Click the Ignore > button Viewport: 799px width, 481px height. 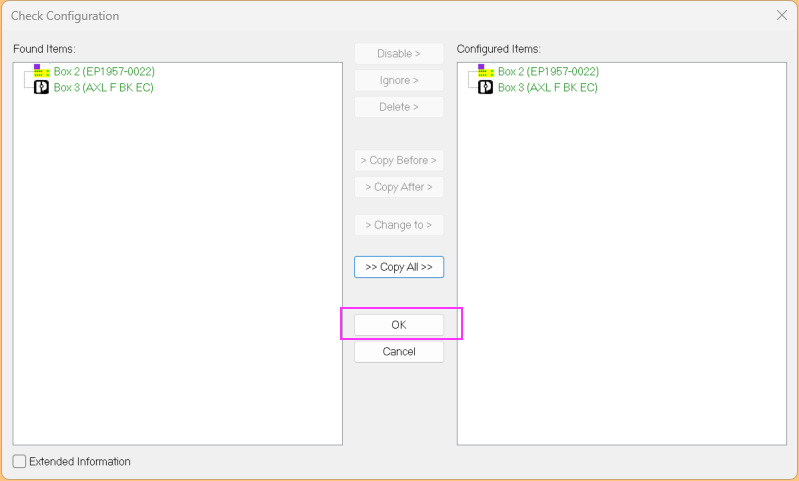(399, 80)
